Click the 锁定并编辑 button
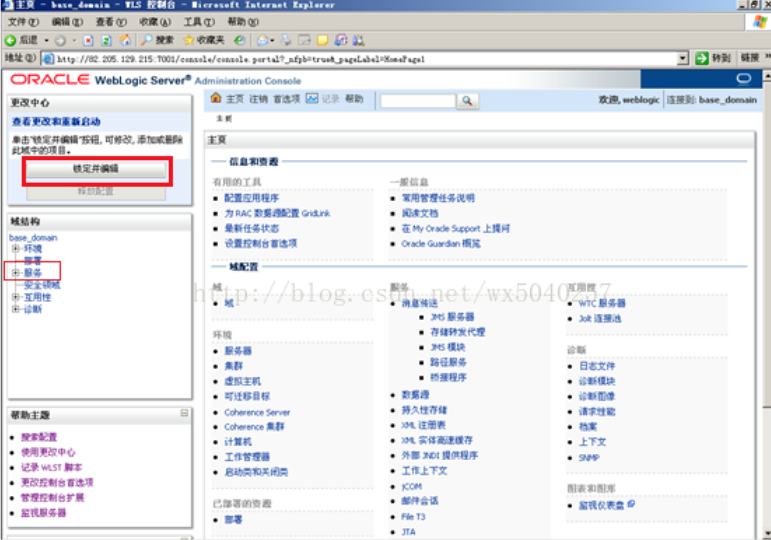 coord(96,169)
